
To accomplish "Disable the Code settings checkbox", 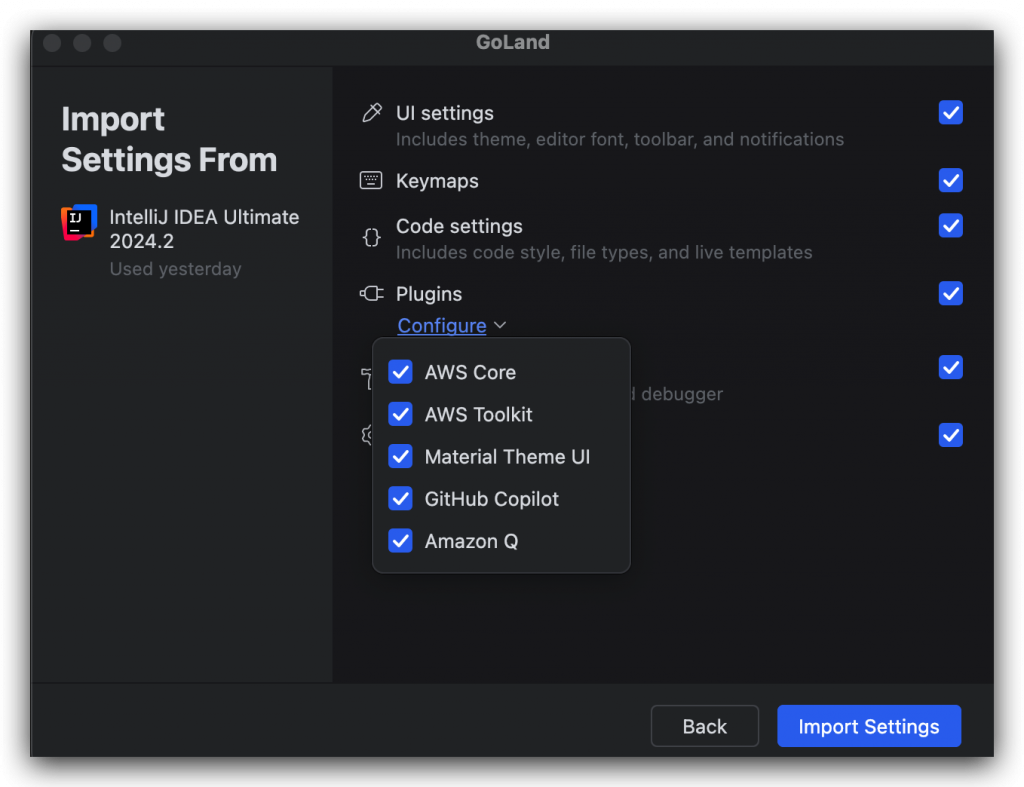I will click(951, 226).
